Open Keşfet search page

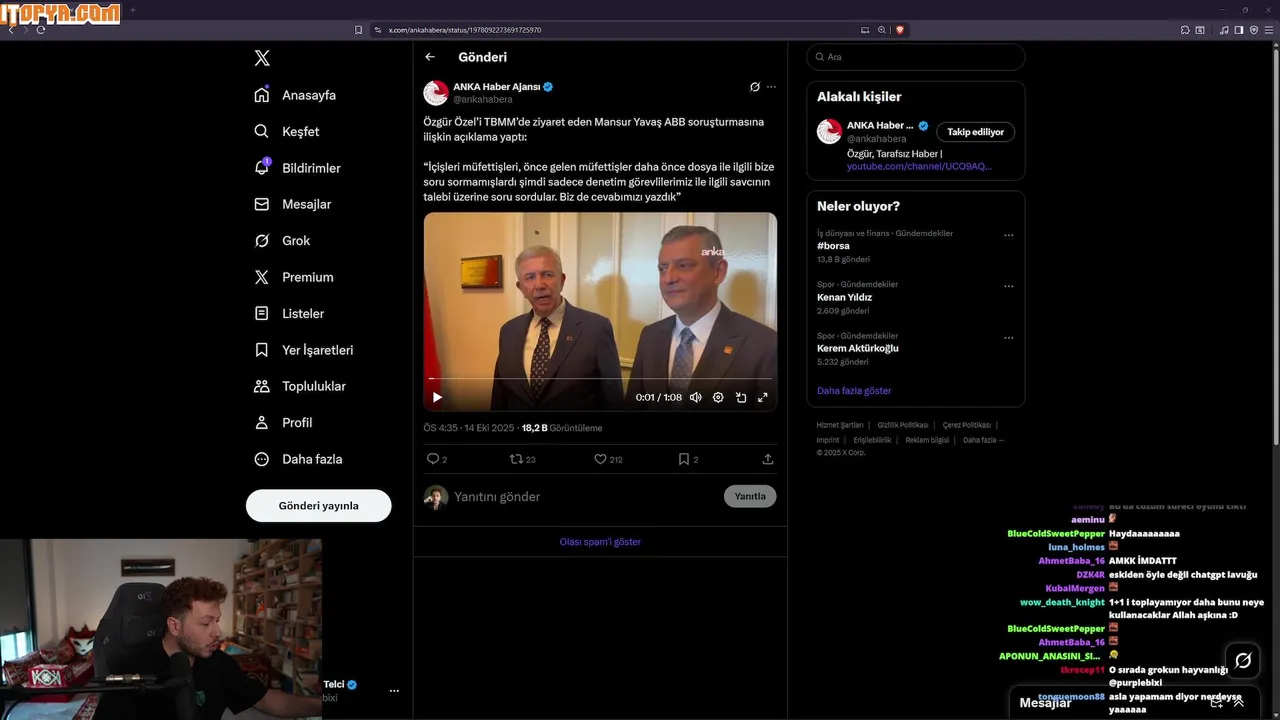(x=287, y=131)
